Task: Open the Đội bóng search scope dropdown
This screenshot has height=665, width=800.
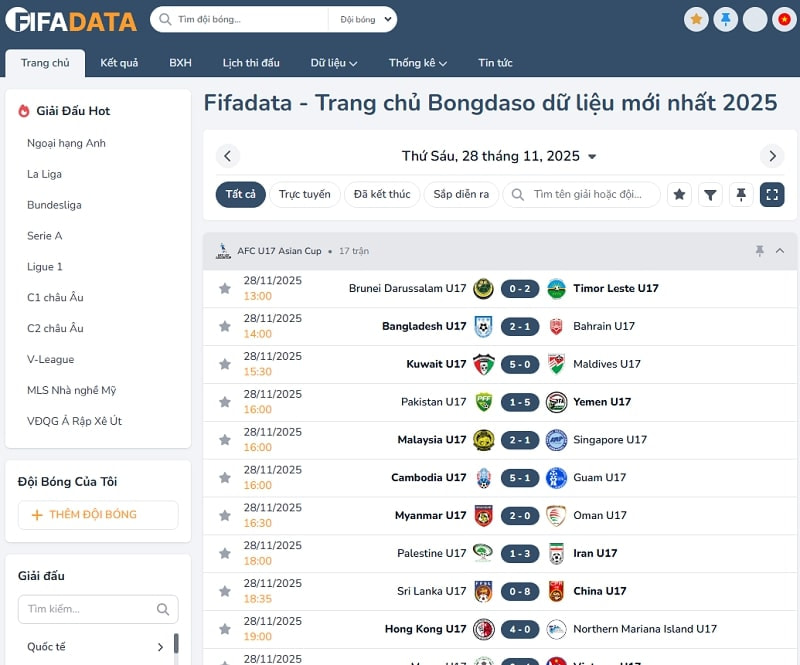Action: (x=362, y=18)
